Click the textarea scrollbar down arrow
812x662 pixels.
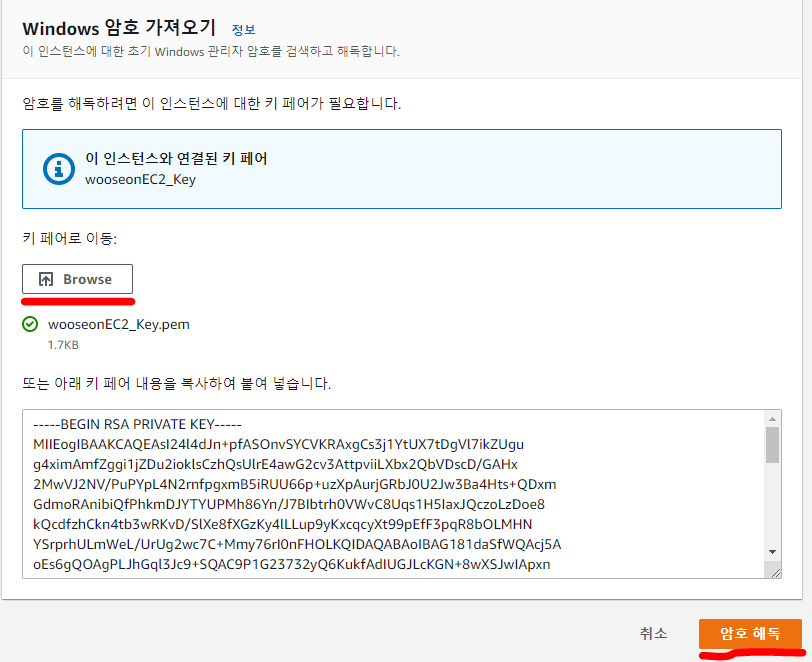(772, 552)
